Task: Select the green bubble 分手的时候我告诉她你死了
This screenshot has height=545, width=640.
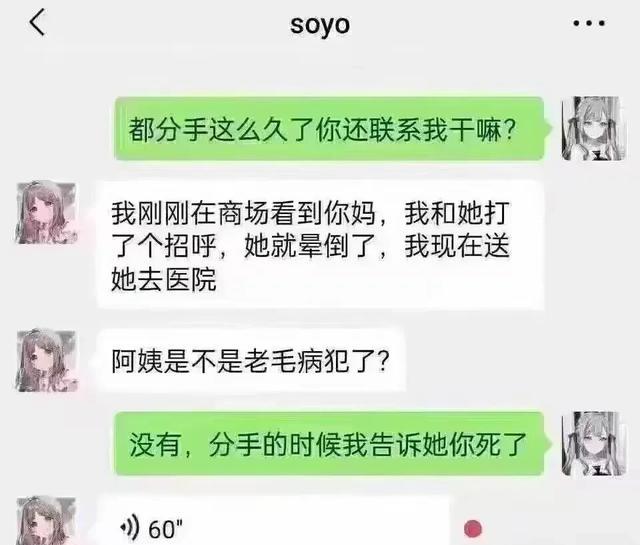Action: (329, 444)
